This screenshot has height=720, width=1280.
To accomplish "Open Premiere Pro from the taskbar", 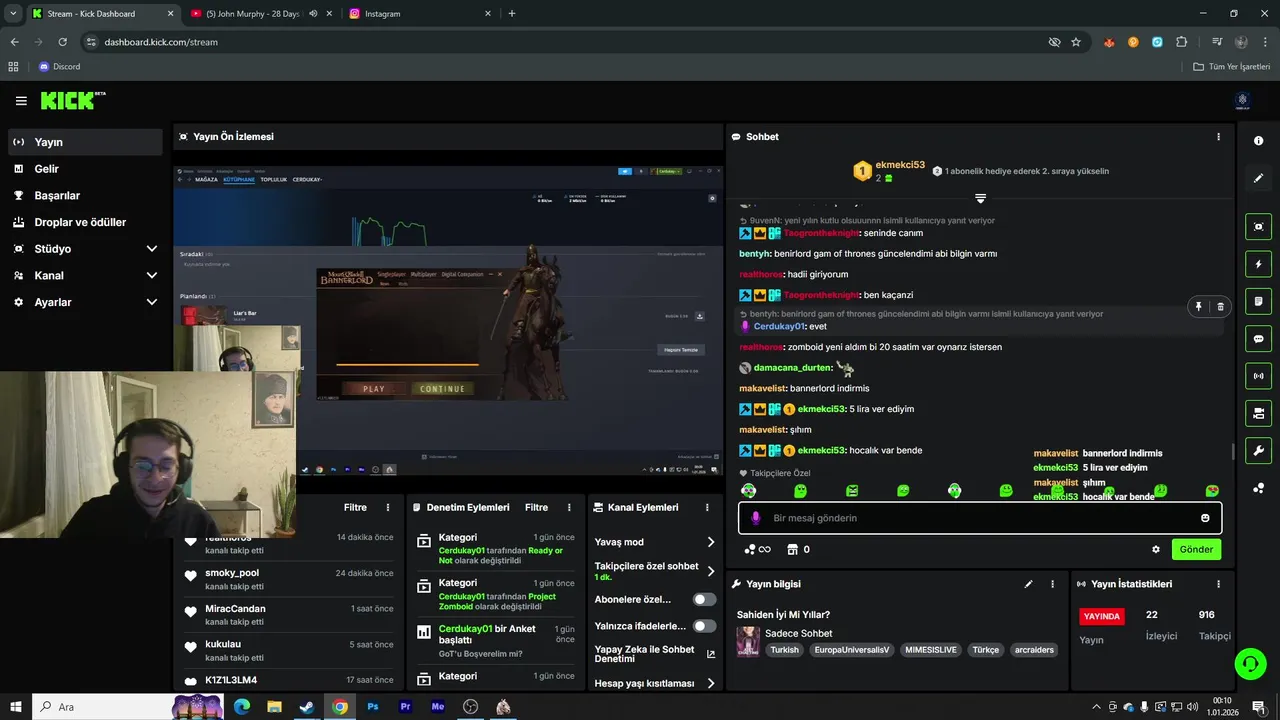I will (x=405, y=707).
